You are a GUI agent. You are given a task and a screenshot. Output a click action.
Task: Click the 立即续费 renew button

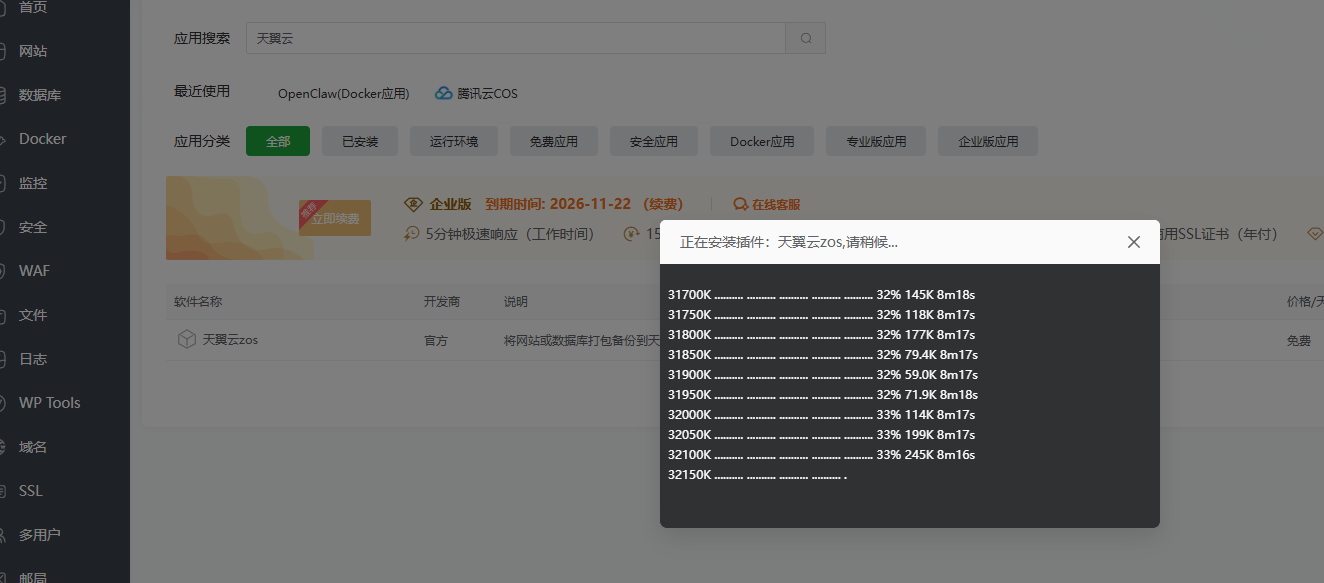(x=335, y=217)
